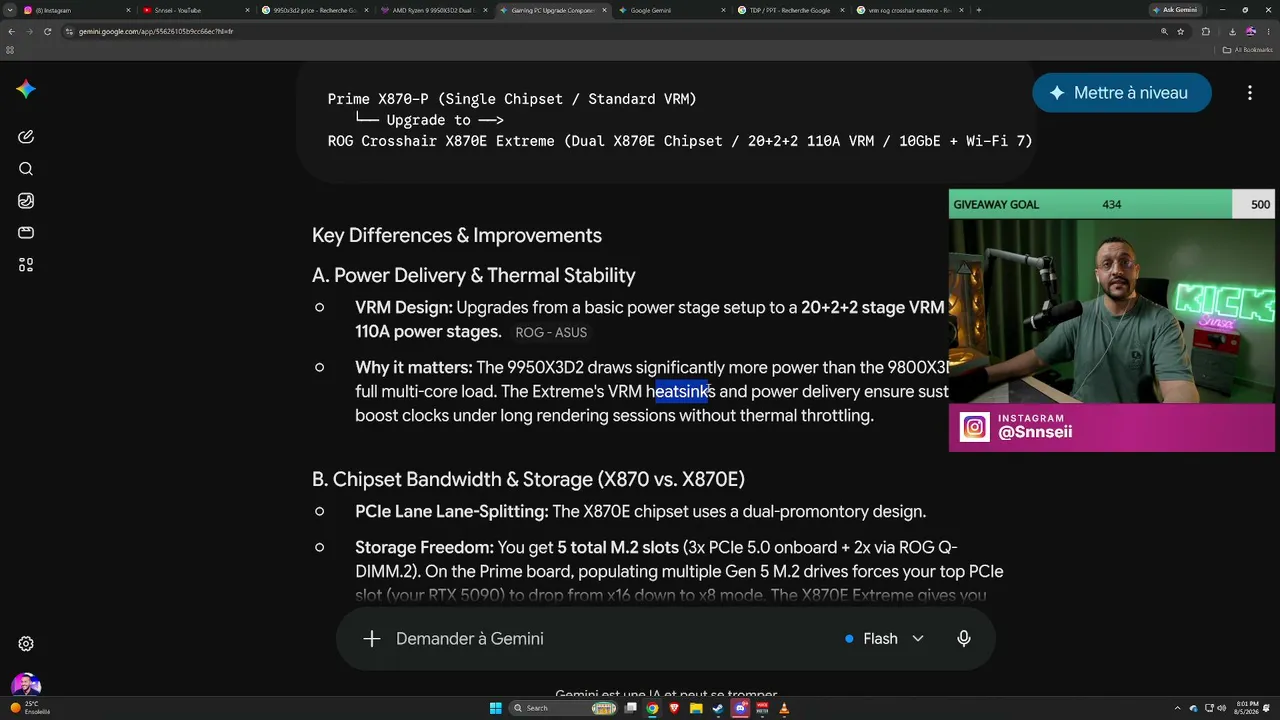Switch to the Google Gemini tab
1280x720 pixels.
click(672, 10)
